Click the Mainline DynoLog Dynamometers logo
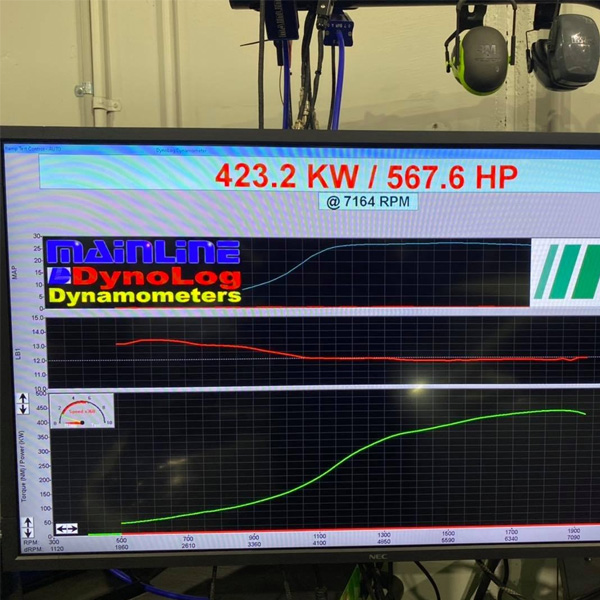 [x=144, y=271]
